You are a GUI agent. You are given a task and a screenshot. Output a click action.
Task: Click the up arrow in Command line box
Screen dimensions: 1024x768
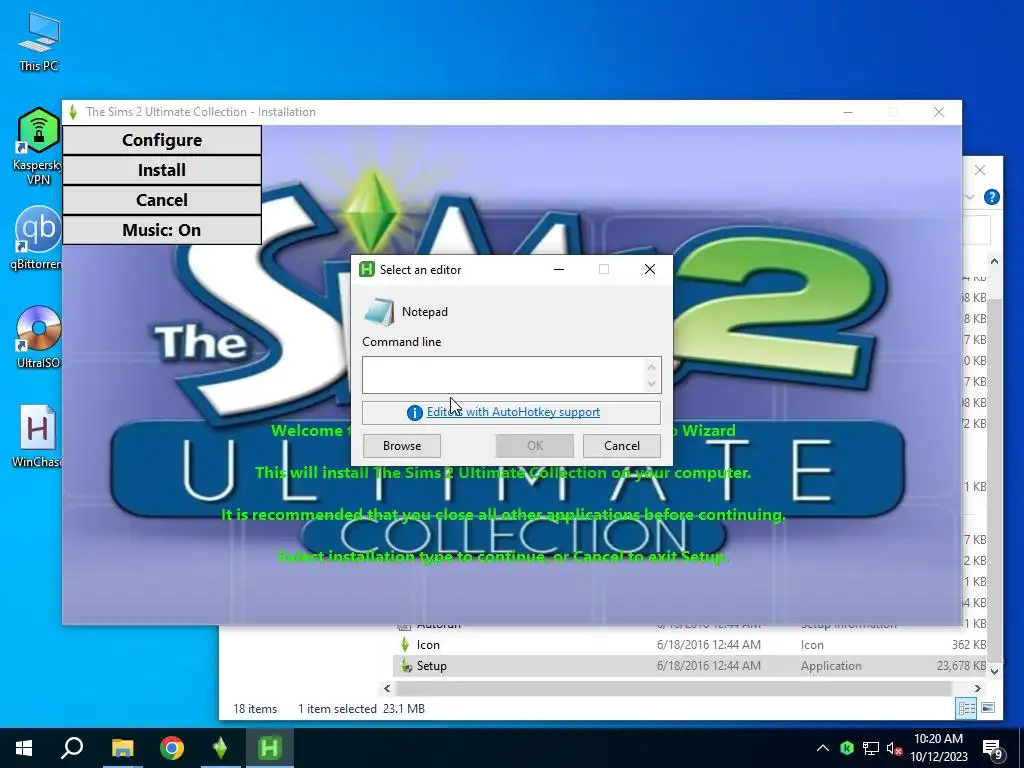pyautogui.click(x=651, y=367)
